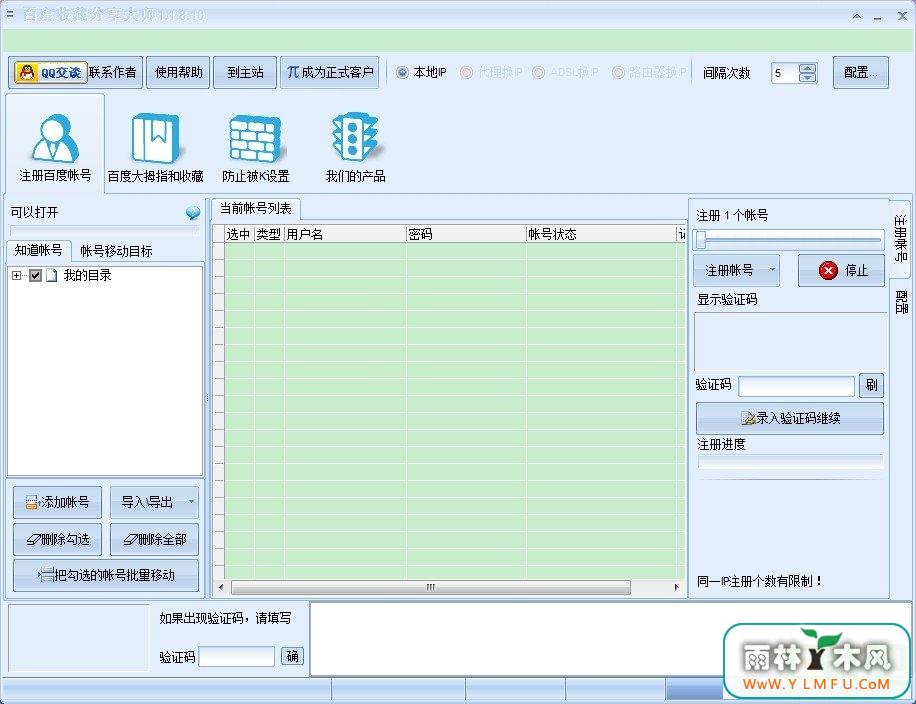Image resolution: width=916 pixels, height=704 pixels.
Task: Decrease the 间隔次数 spinner value
Action: coord(807,78)
